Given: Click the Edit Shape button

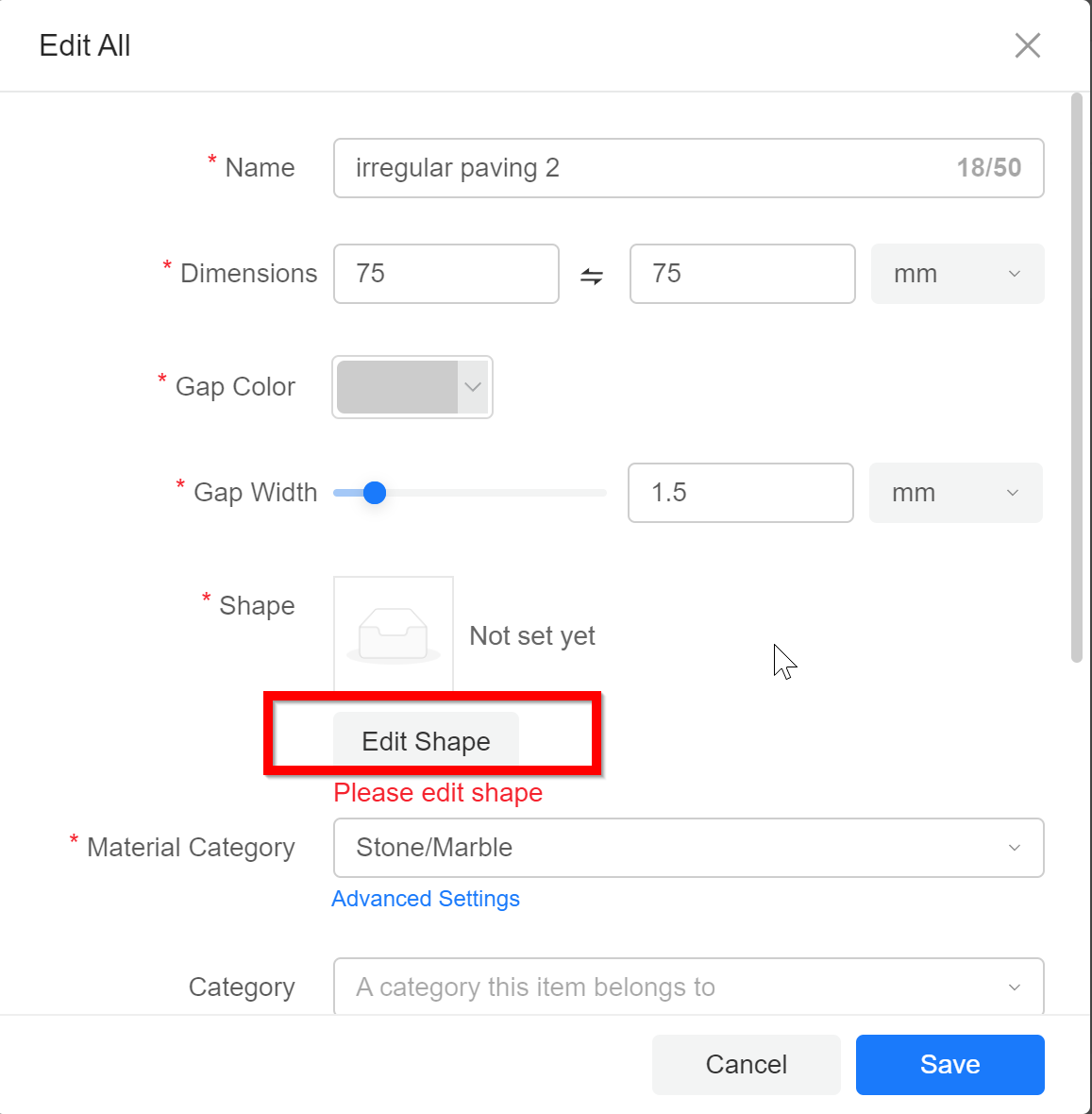Looking at the screenshot, I should tap(426, 741).
